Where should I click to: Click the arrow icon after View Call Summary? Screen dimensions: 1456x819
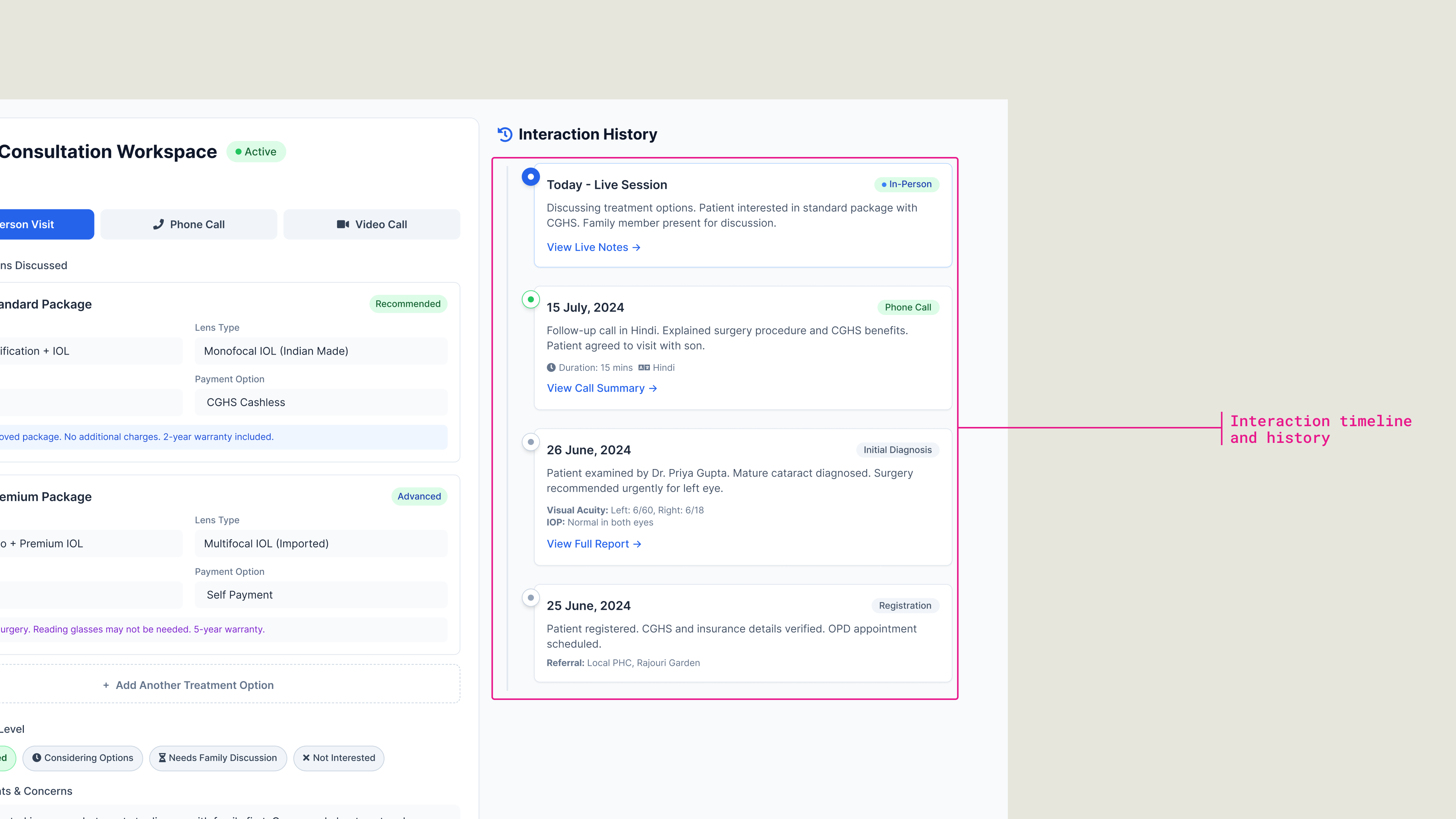653,388
